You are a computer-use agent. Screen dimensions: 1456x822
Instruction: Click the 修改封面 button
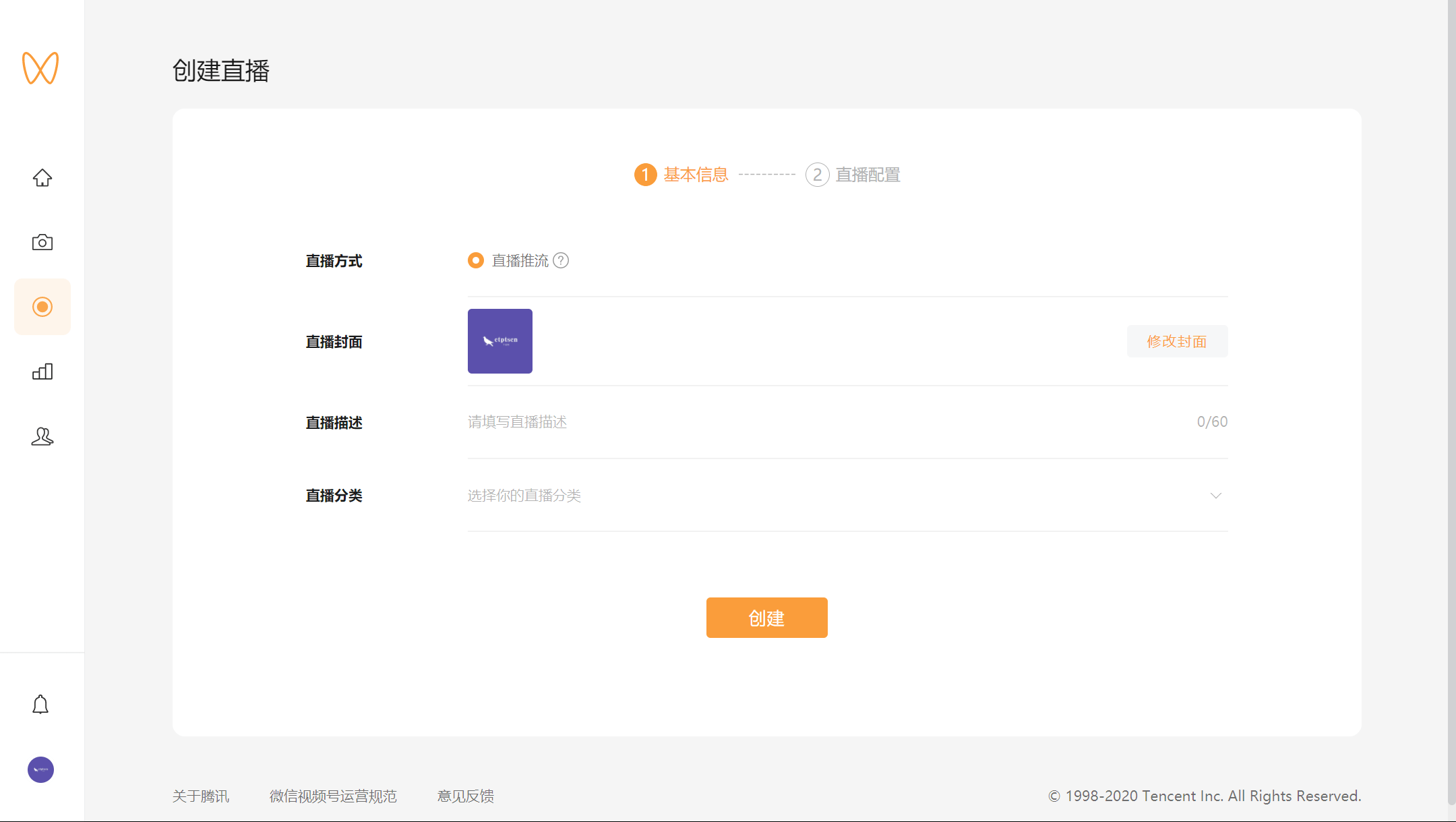(1177, 341)
